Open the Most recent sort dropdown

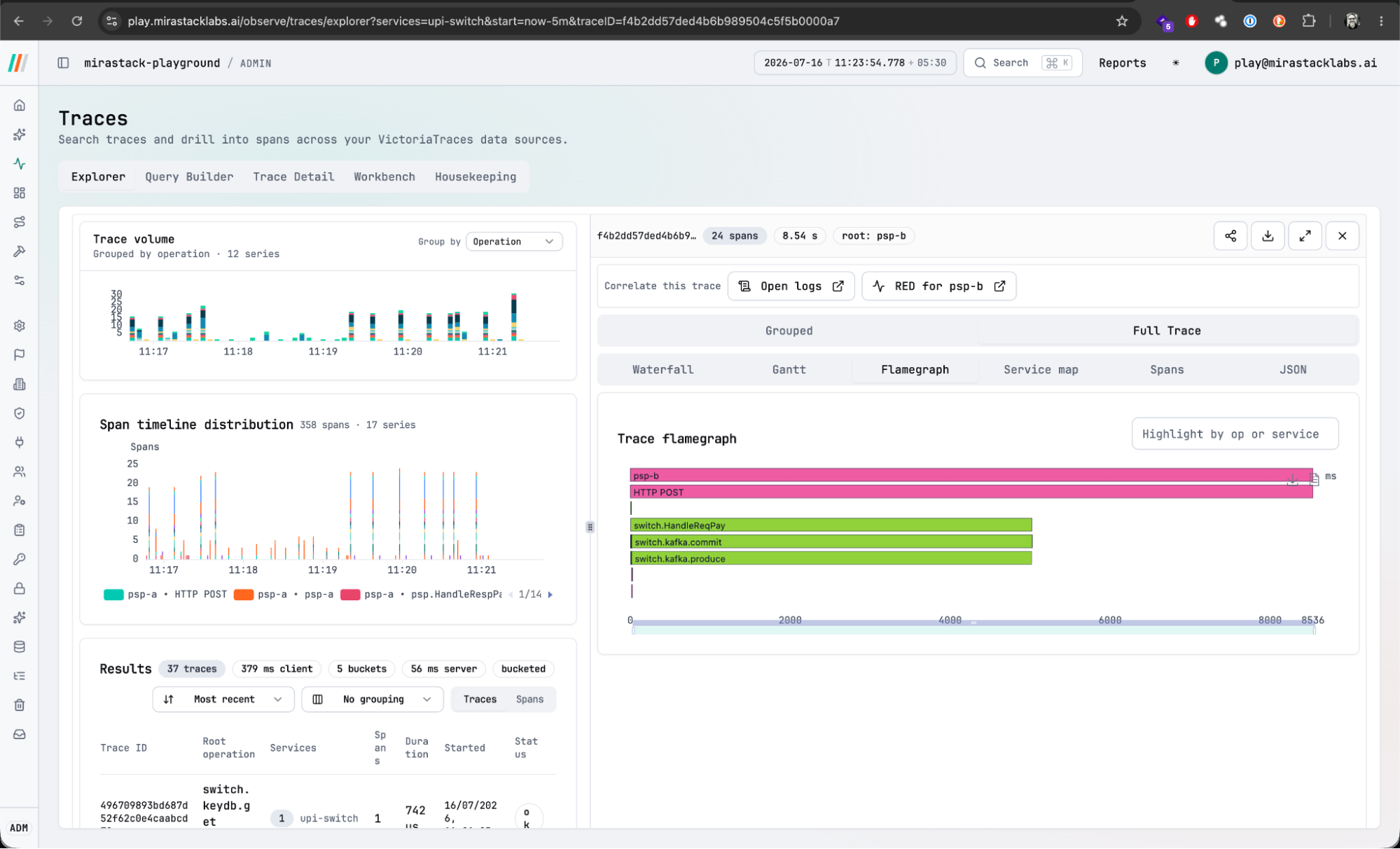coord(223,699)
